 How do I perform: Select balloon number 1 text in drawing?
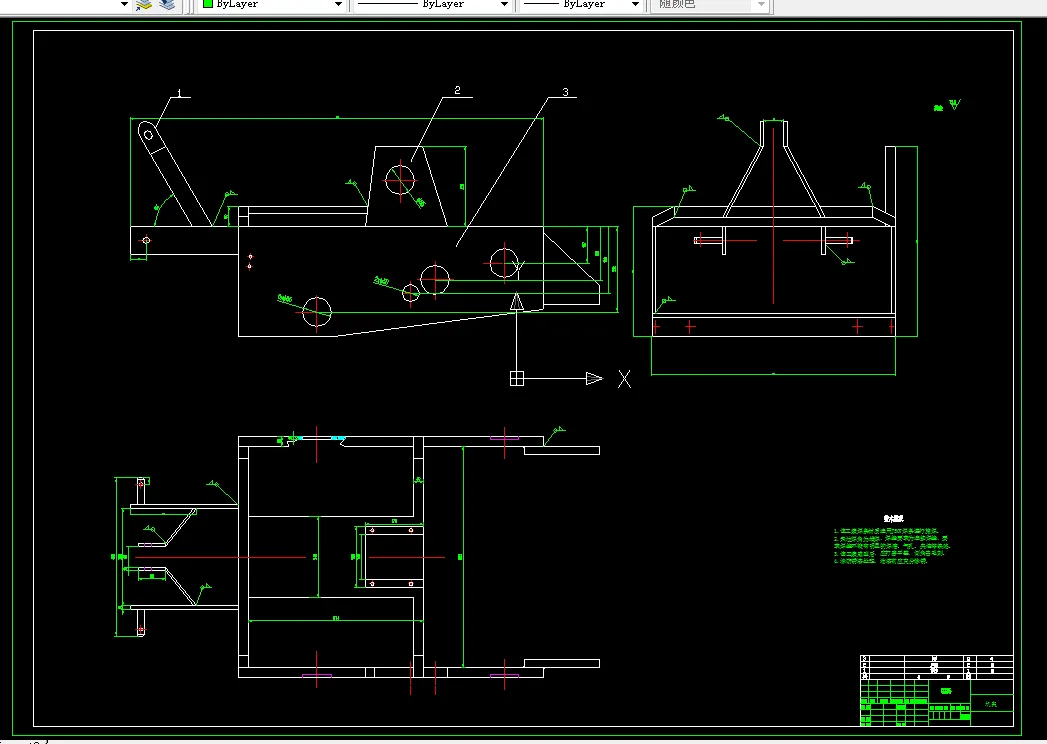179,92
